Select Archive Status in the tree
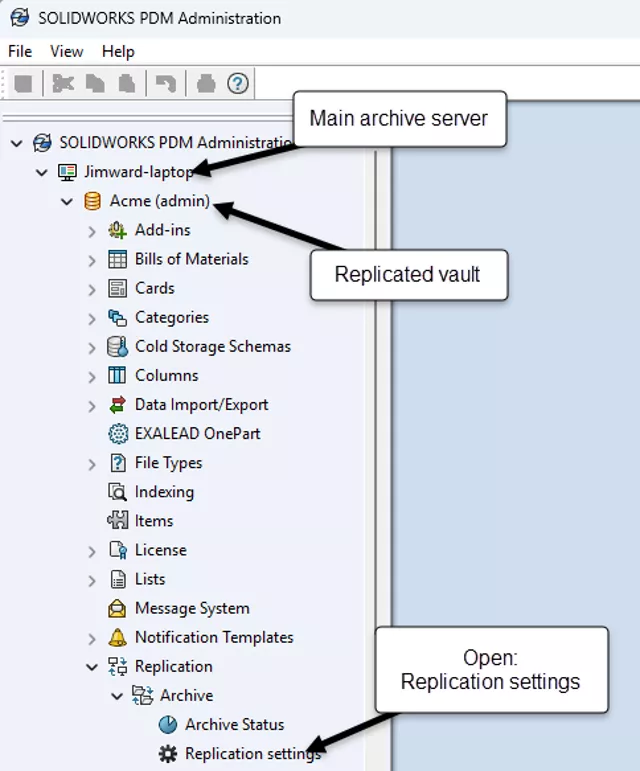The height and width of the screenshot is (771, 640). 234,724
